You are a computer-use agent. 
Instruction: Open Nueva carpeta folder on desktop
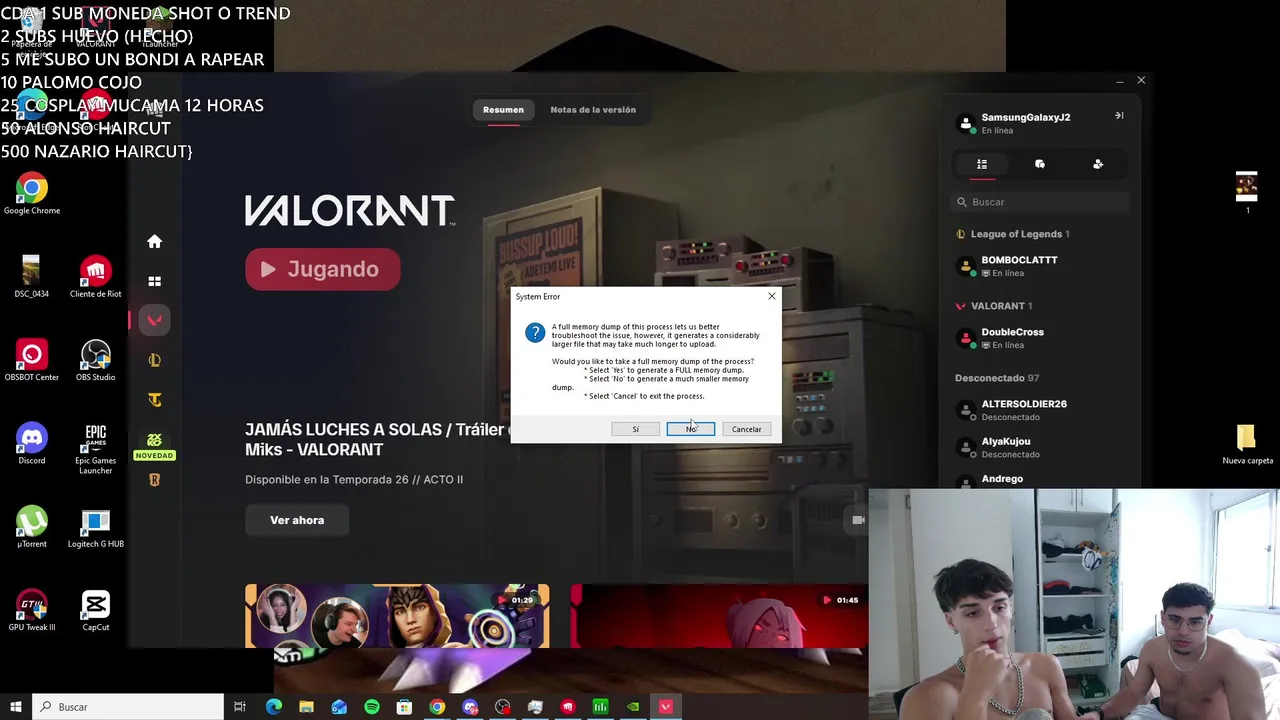(x=1247, y=445)
